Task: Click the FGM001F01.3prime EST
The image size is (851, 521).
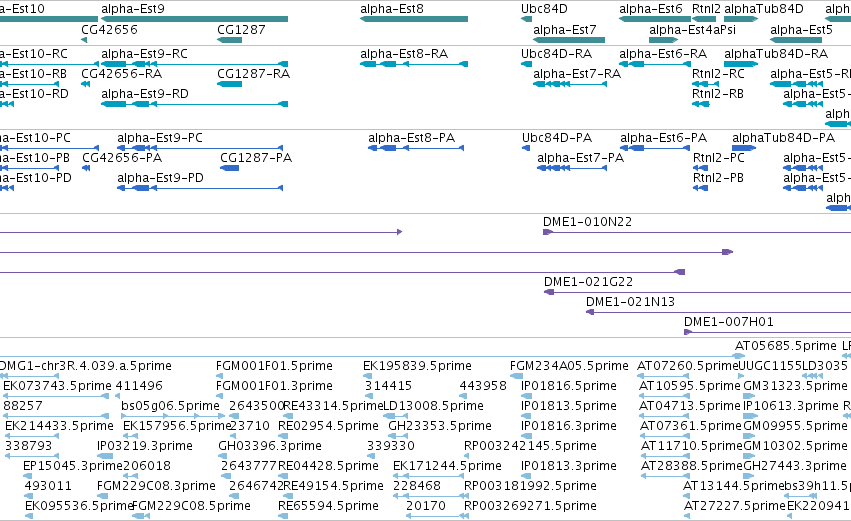Action: pyautogui.click(x=221, y=396)
